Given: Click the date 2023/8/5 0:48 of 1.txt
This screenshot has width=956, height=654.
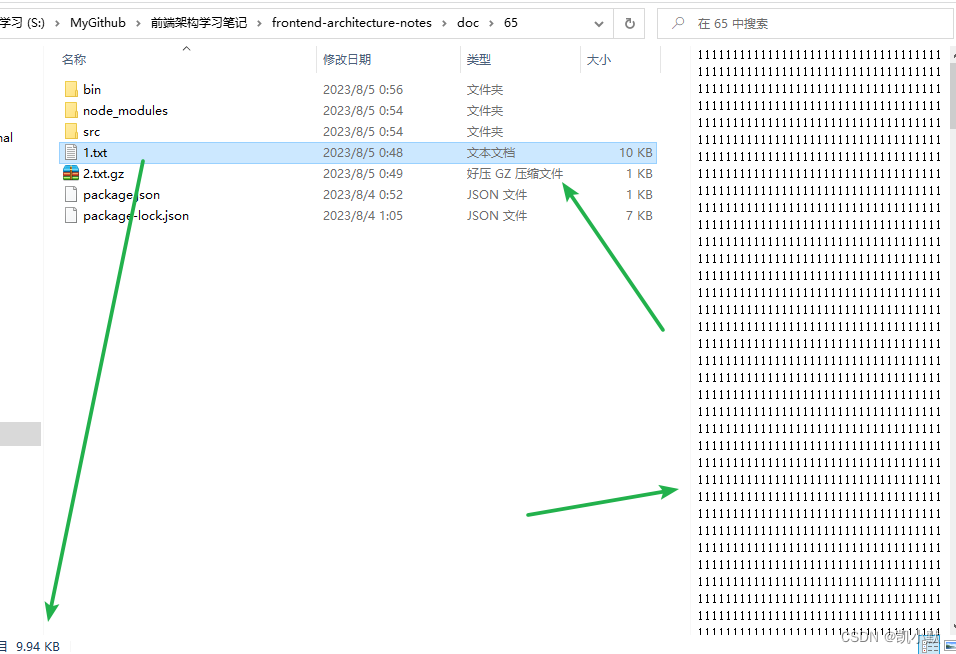Looking at the screenshot, I should 363,152.
